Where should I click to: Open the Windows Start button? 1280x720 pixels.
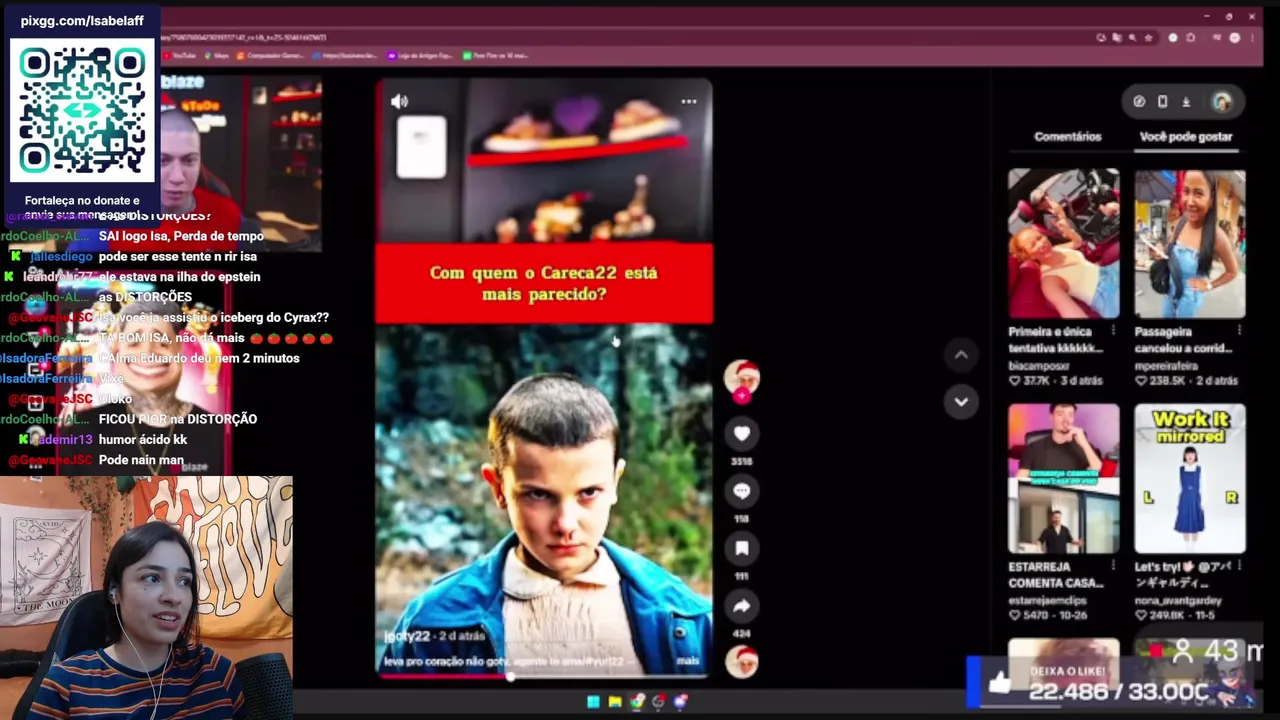click(x=593, y=702)
